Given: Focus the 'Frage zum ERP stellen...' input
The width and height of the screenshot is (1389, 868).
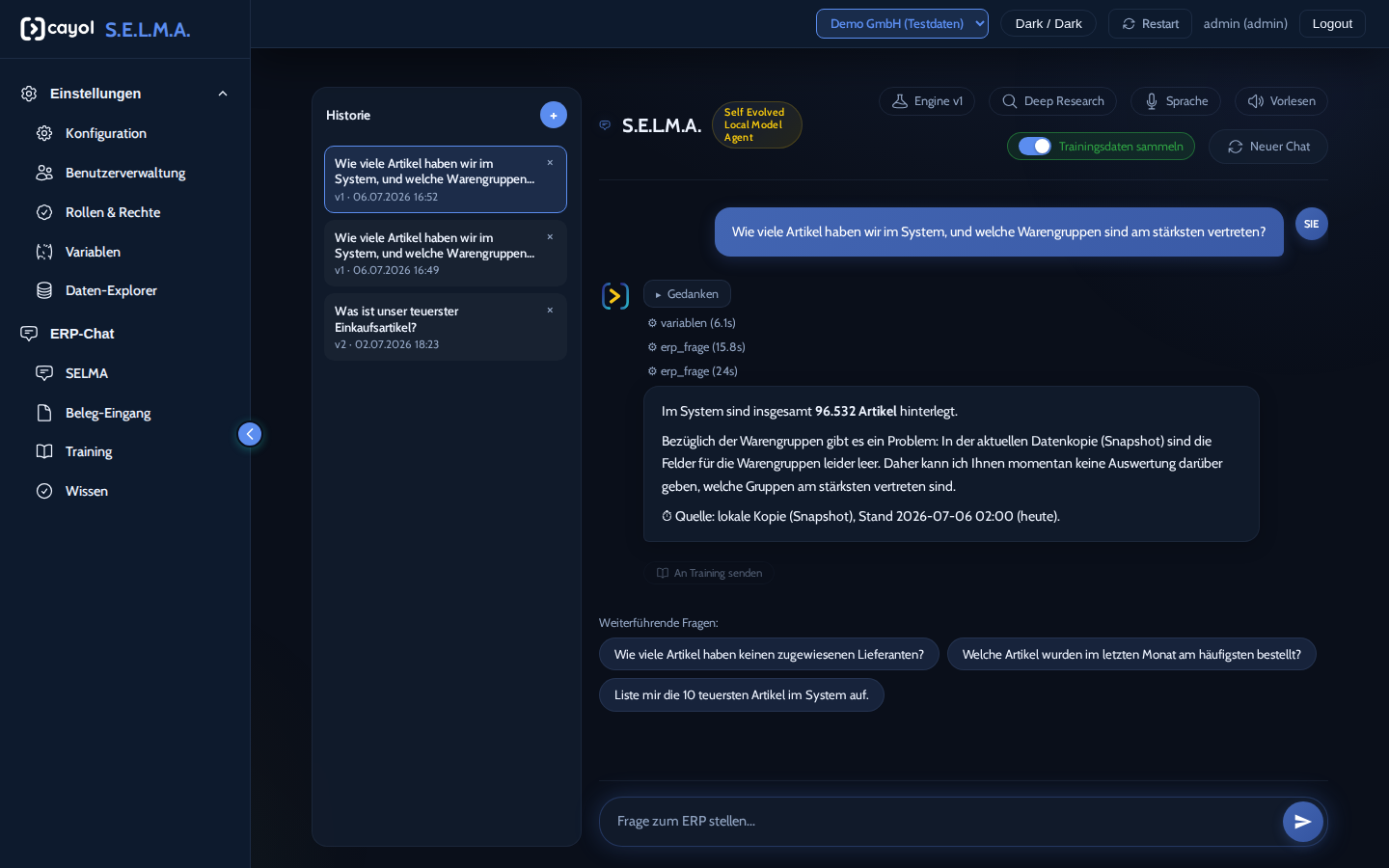Looking at the screenshot, I should (x=940, y=822).
